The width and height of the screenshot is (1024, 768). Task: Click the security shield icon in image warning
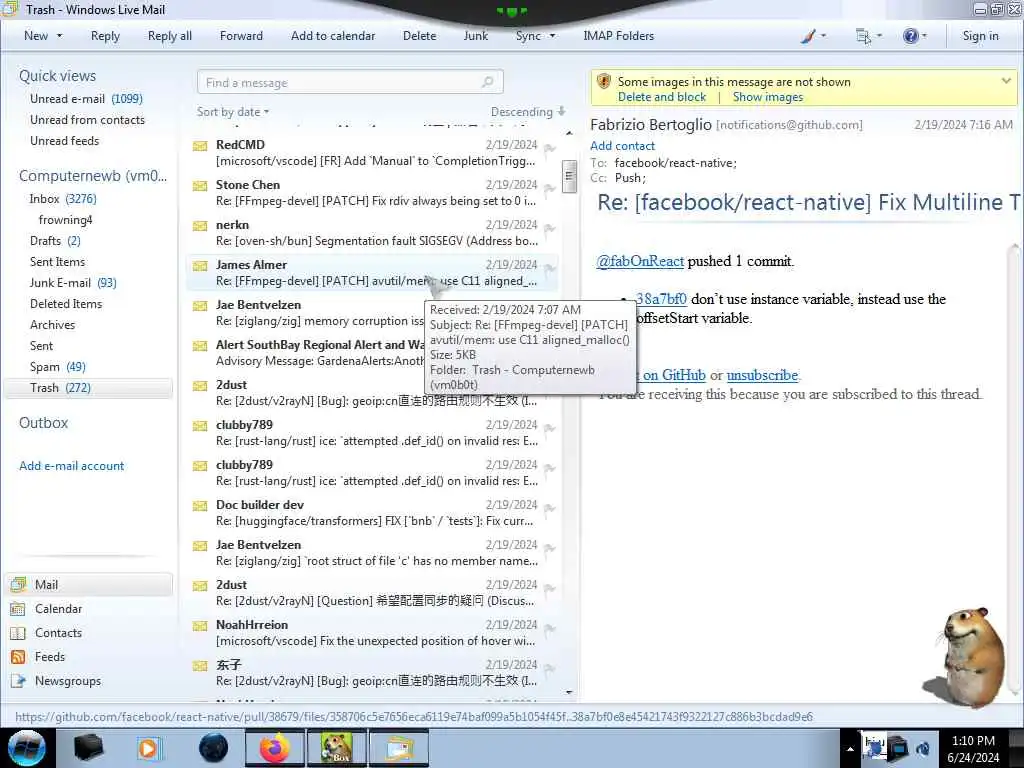(604, 81)
